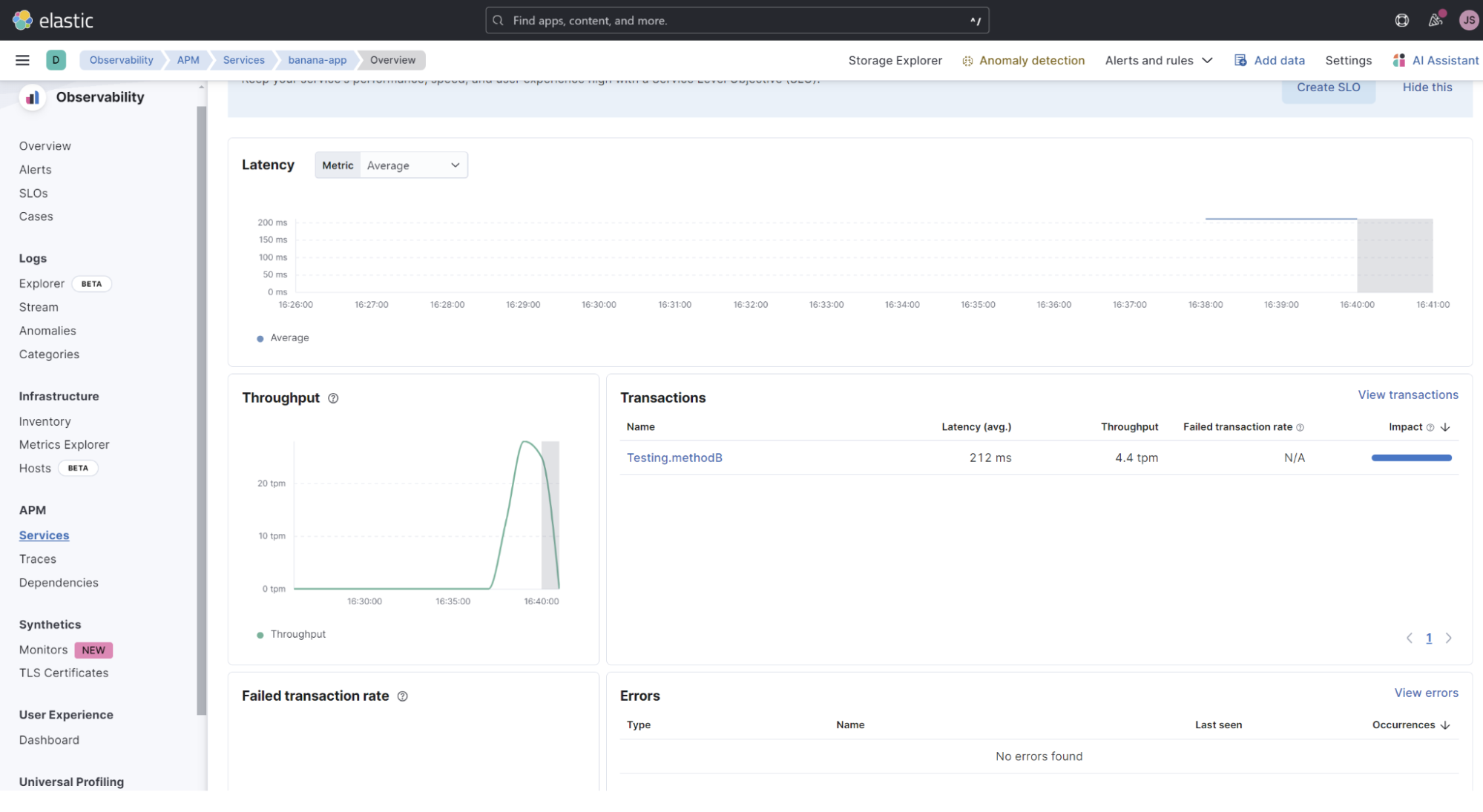Sort the transactions table by Impact arrow

1445,427
